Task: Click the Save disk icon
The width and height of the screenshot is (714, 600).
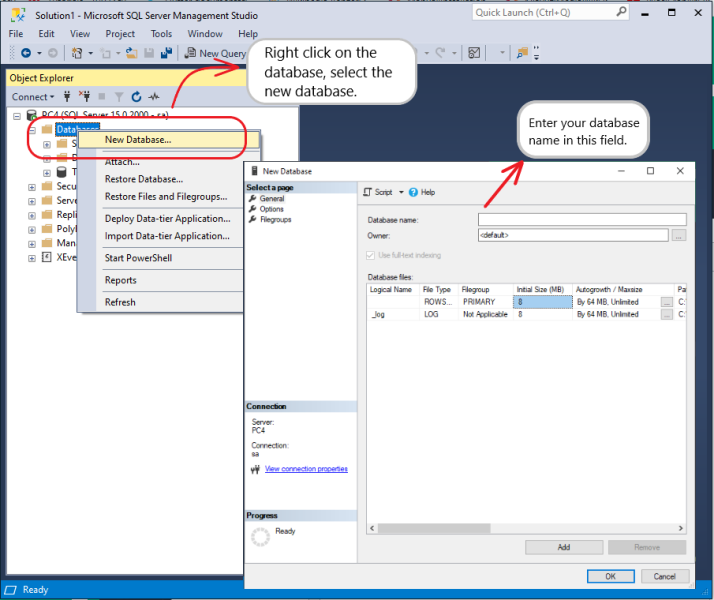Action: coord(149,53)
